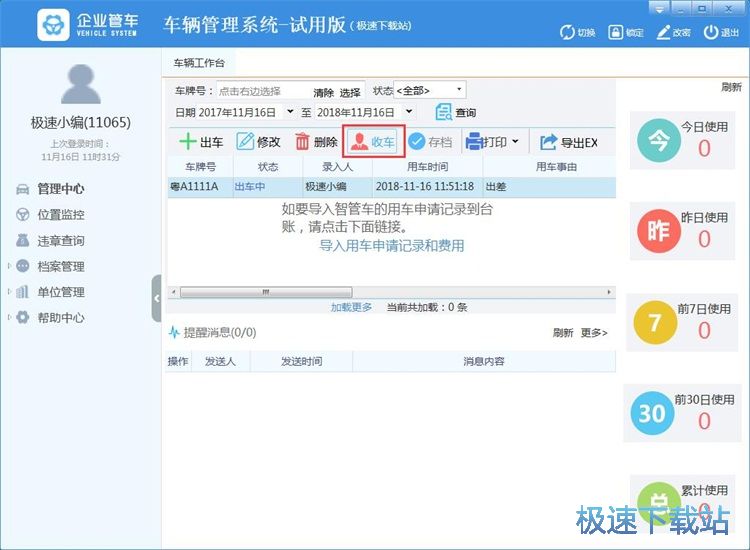This screenshot has height=550, width=750.
Task: Click the 车牌号 column header
Action: [x=200, y=167]
